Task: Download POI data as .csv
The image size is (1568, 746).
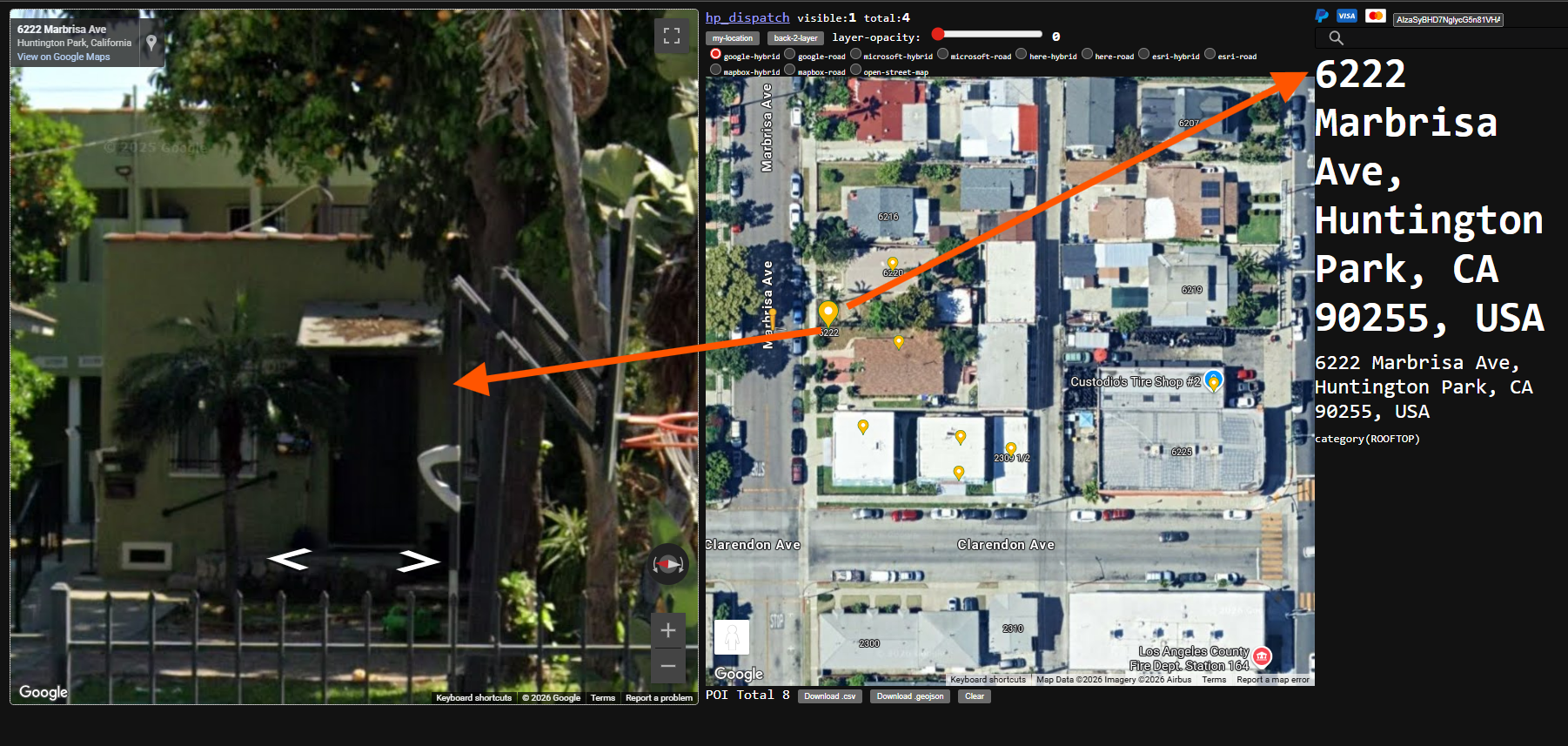Action: tap(829, 696)
